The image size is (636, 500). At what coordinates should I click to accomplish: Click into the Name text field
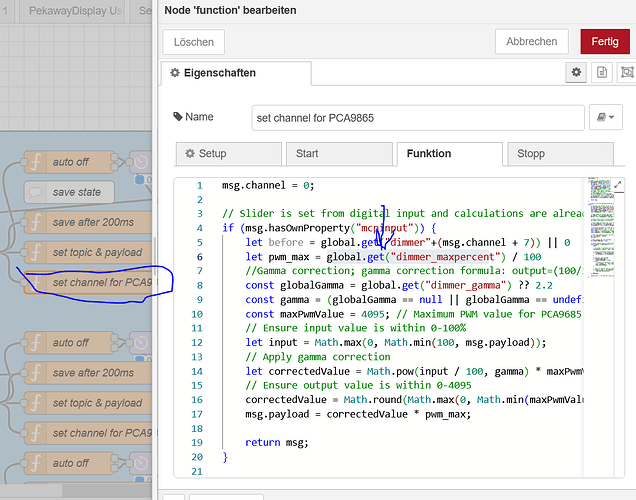click(418, 118)
